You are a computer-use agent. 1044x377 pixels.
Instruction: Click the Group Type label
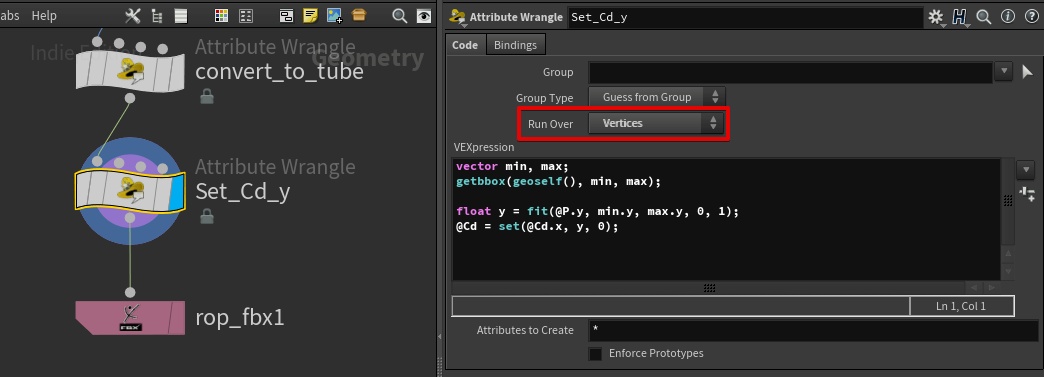pos(544,98)
